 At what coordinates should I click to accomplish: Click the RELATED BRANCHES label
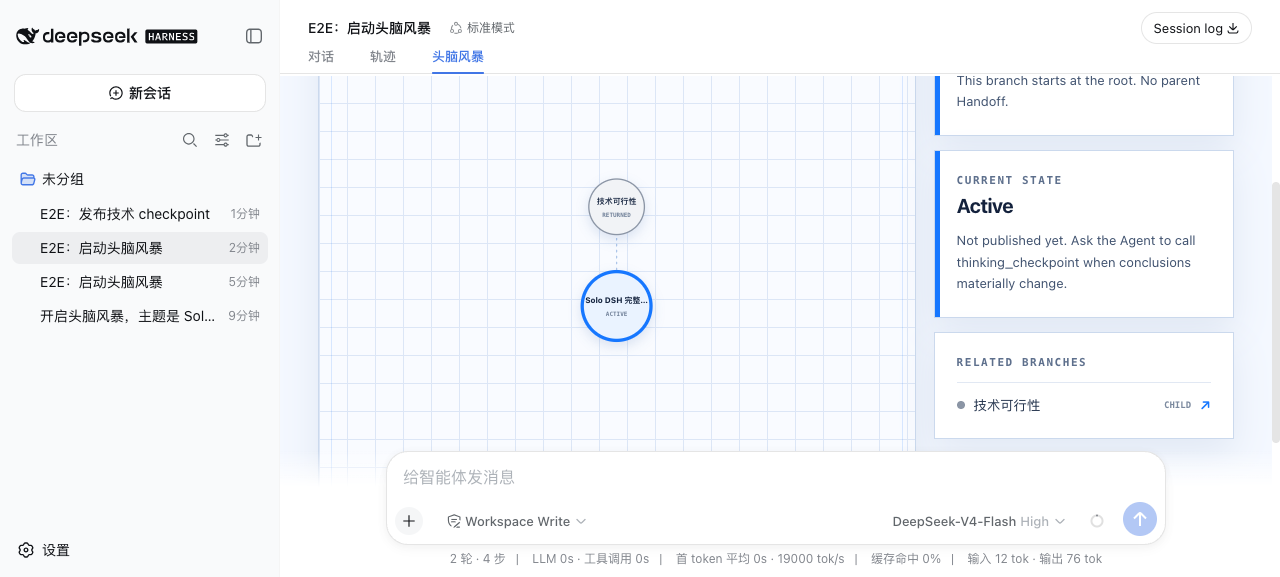[x=1021, y=362]
